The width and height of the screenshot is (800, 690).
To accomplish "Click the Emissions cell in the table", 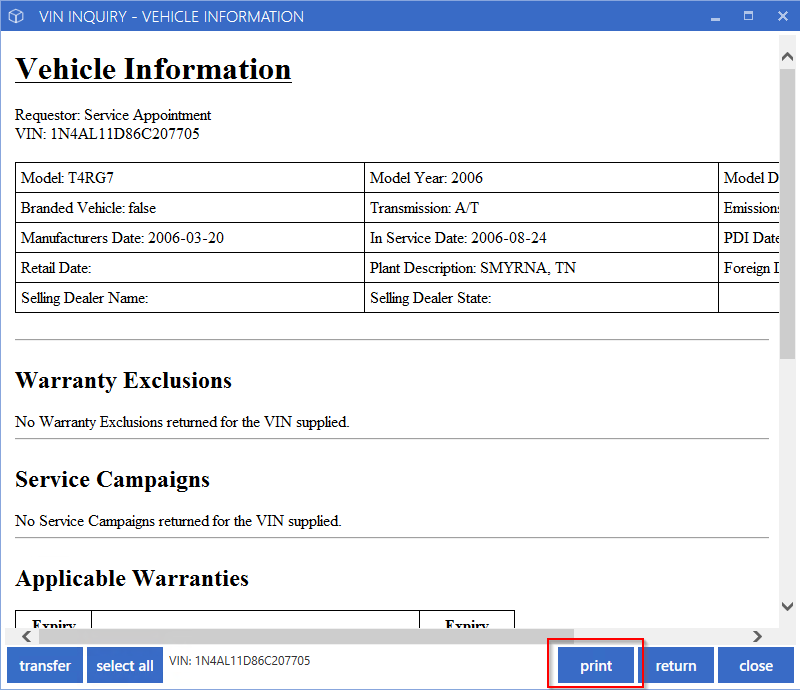I will click(749, 208).
